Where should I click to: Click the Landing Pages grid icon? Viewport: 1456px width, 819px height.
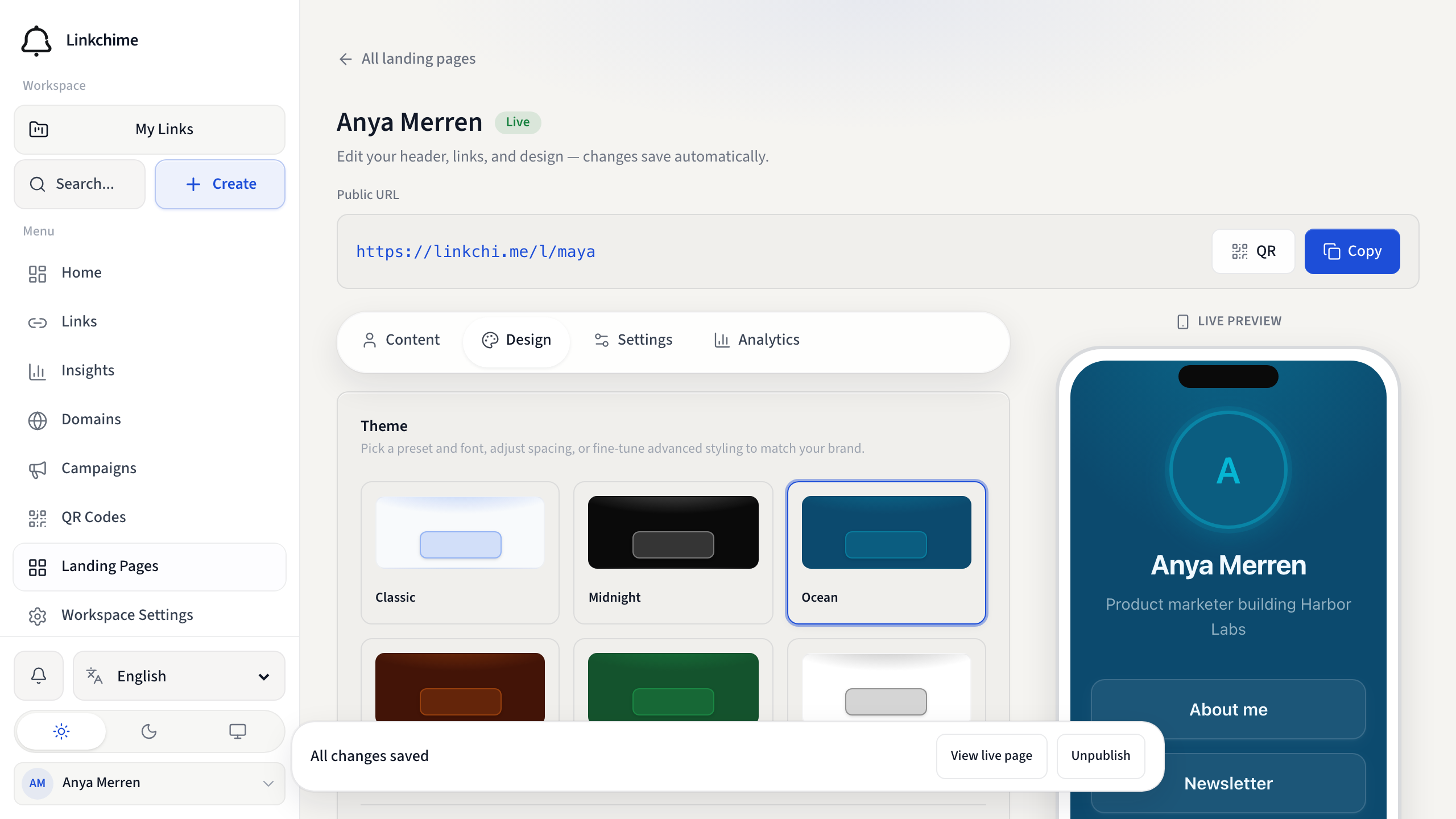coord(38,567)
